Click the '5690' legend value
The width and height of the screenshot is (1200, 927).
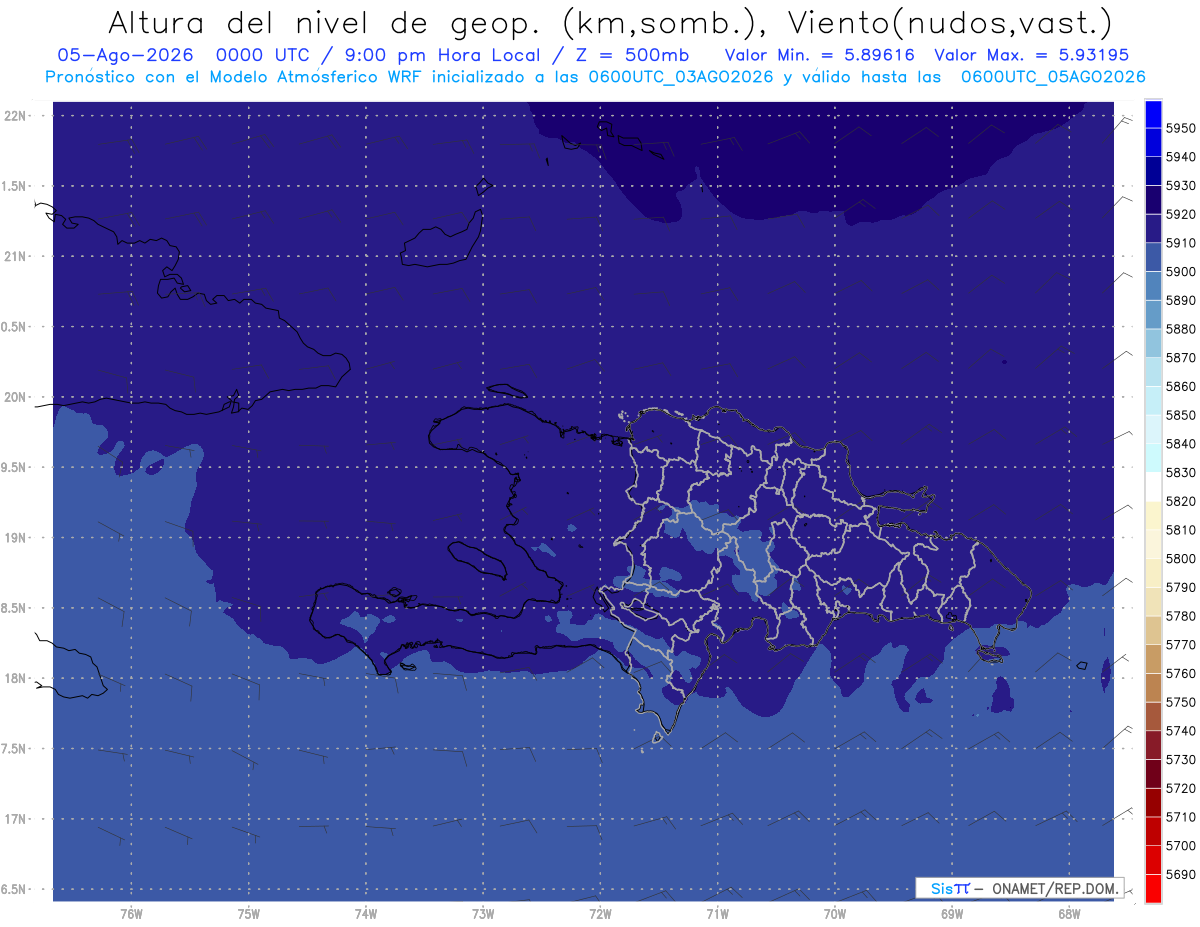(1182, 874)
